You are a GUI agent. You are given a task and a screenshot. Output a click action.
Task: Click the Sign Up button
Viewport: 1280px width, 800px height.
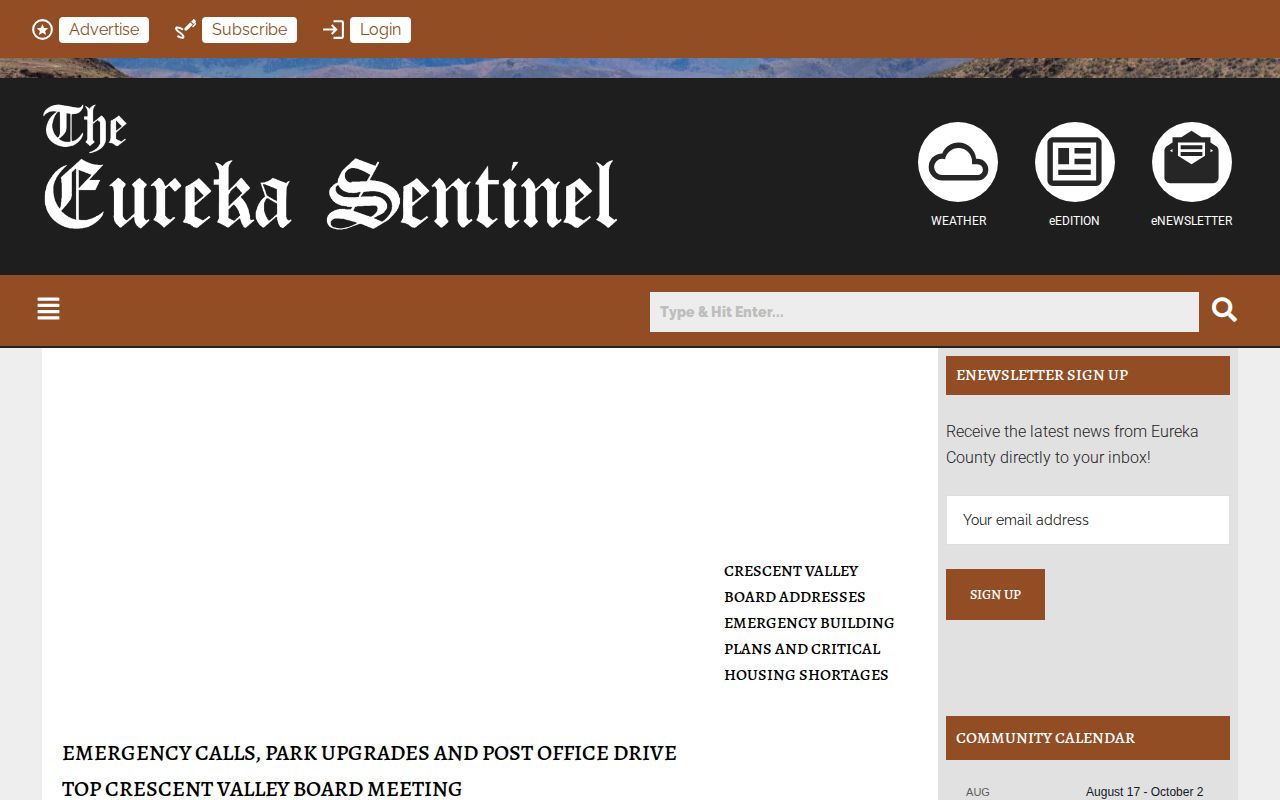[995, 594]
